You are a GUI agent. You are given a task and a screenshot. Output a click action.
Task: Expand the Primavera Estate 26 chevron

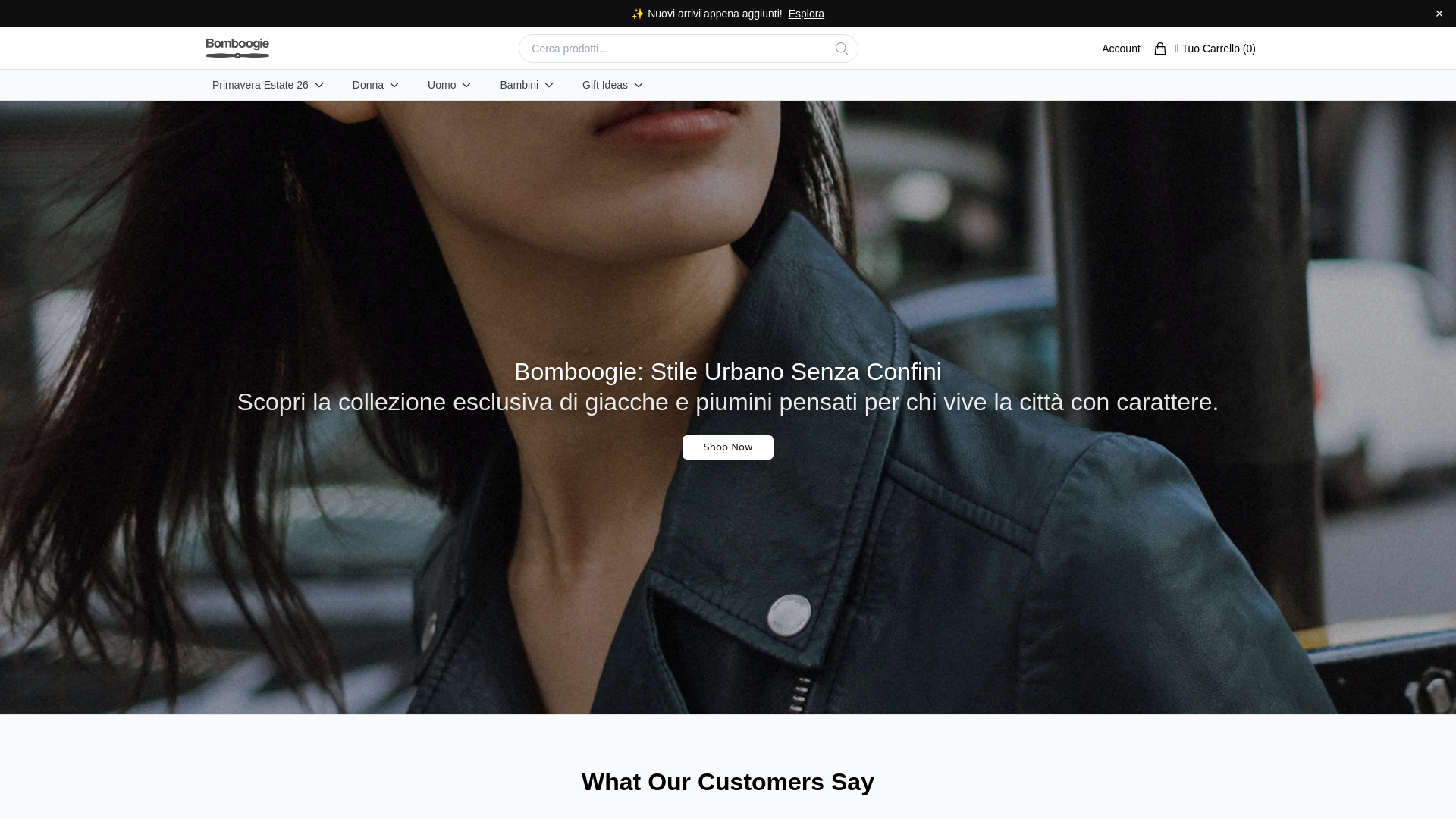click(319, 85)
